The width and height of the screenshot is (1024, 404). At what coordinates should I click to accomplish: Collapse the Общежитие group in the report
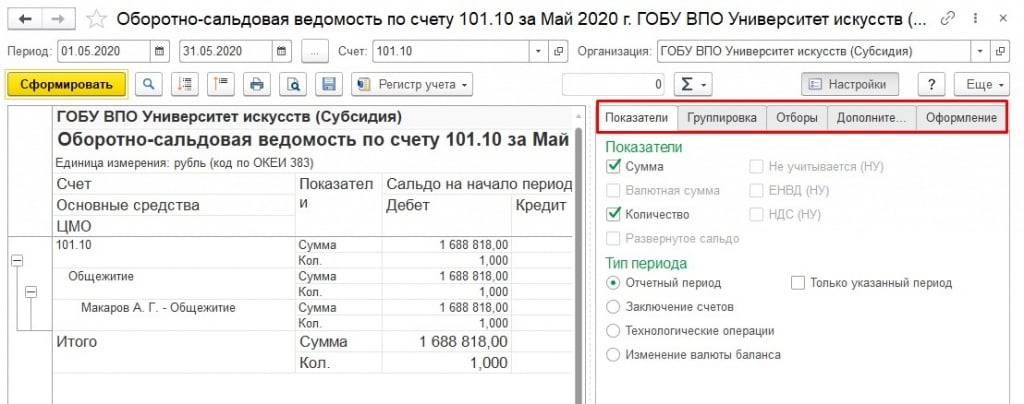(x=30, y=292)
